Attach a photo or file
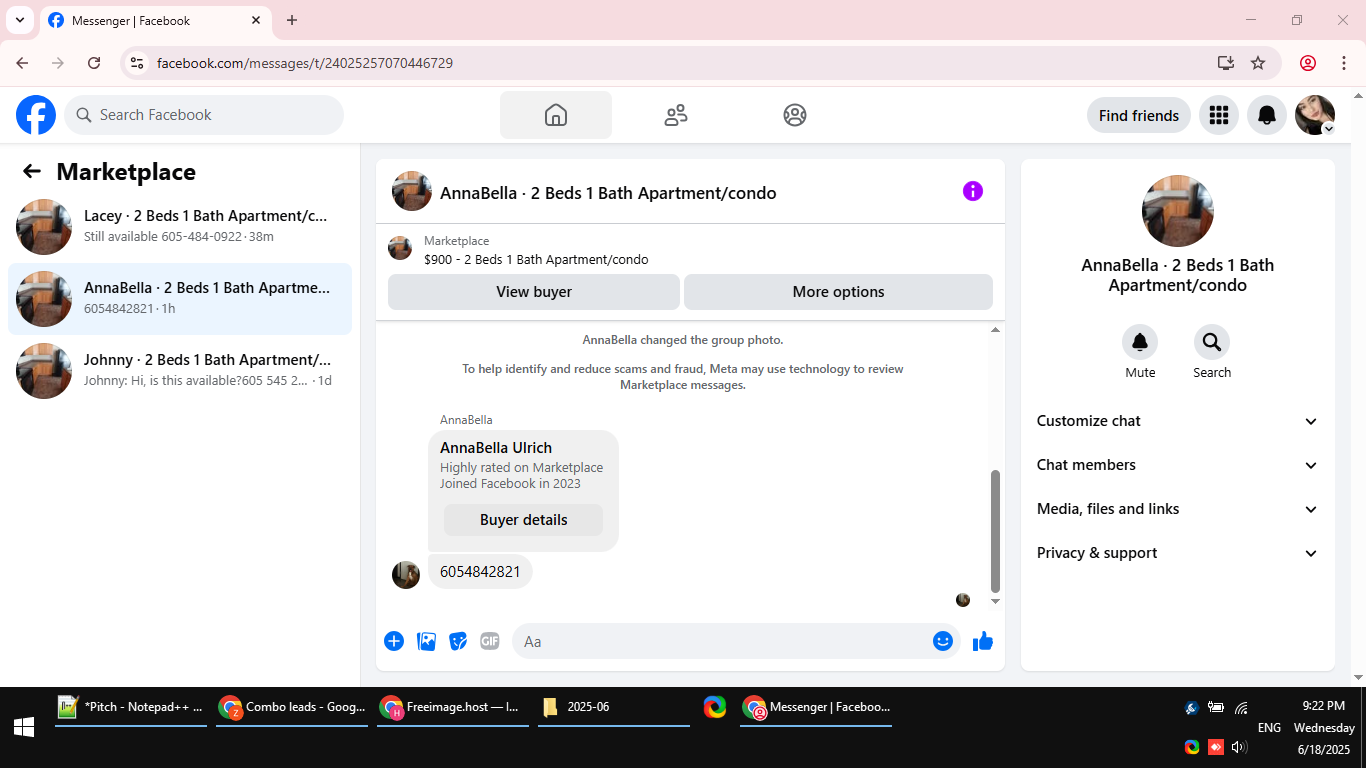The height and width of the screenshot is (768, 1366). 427,641
